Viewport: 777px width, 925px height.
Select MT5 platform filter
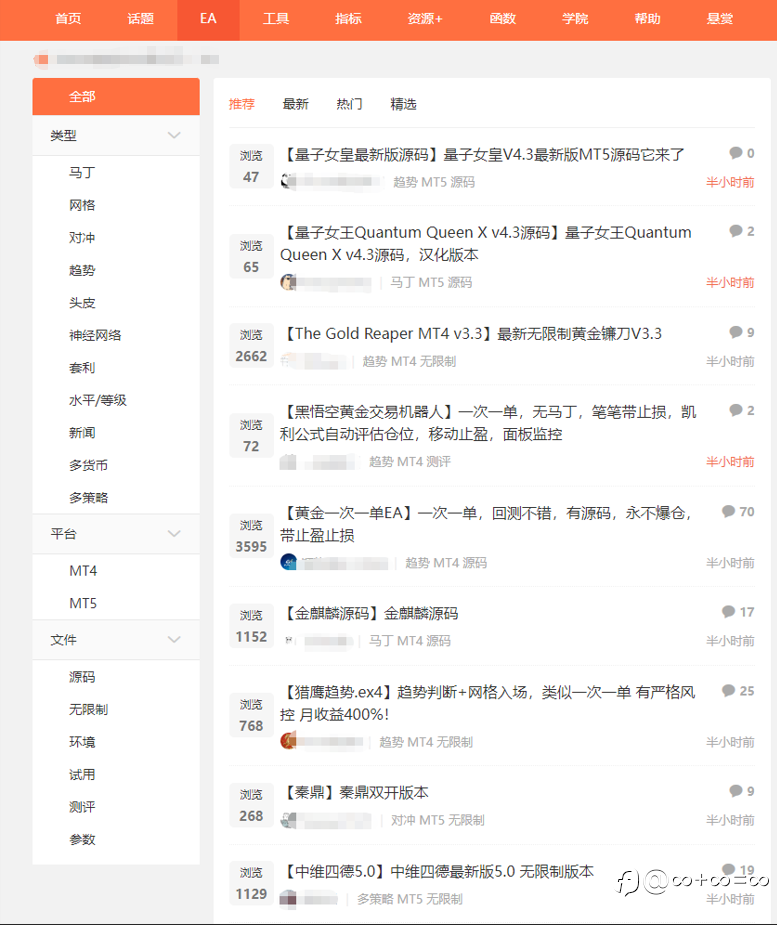(83, 603)
